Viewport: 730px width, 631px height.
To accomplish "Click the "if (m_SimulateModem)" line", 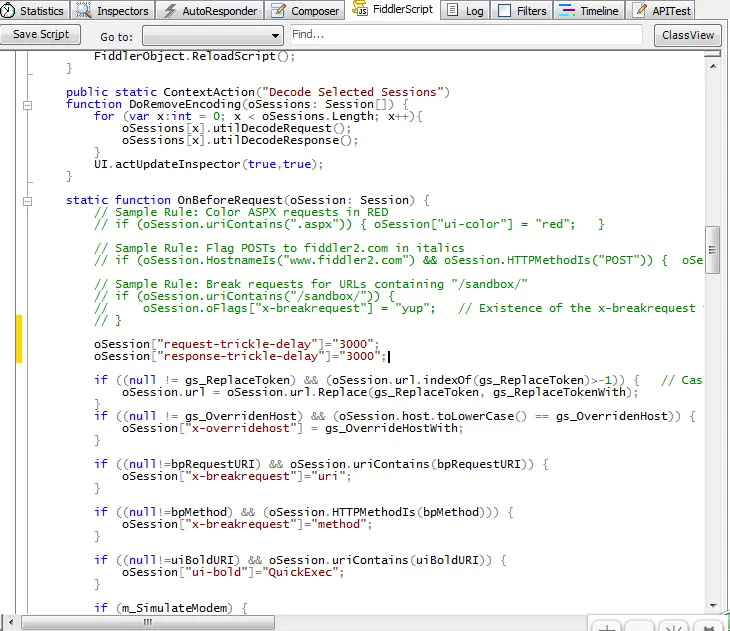I will point(171,608).
